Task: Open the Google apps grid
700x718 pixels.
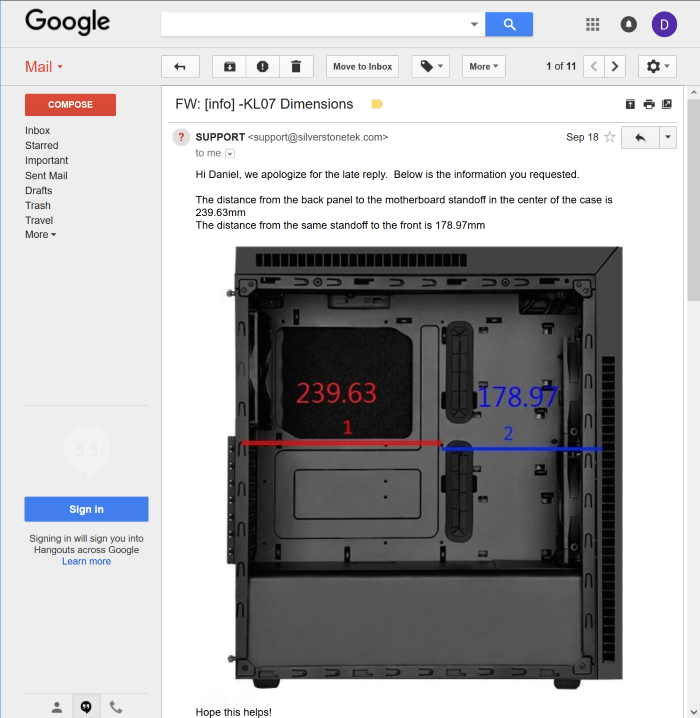Action: 593,24
